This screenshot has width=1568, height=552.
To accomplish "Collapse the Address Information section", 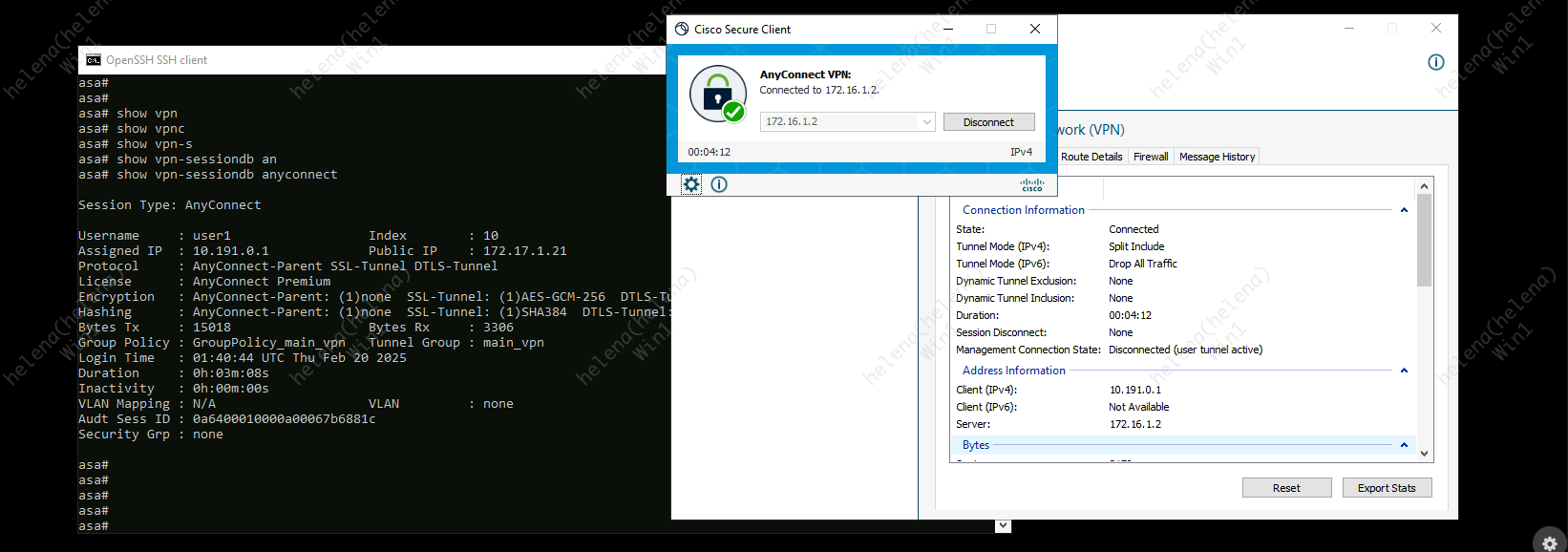I will [x=1404, y=371].
